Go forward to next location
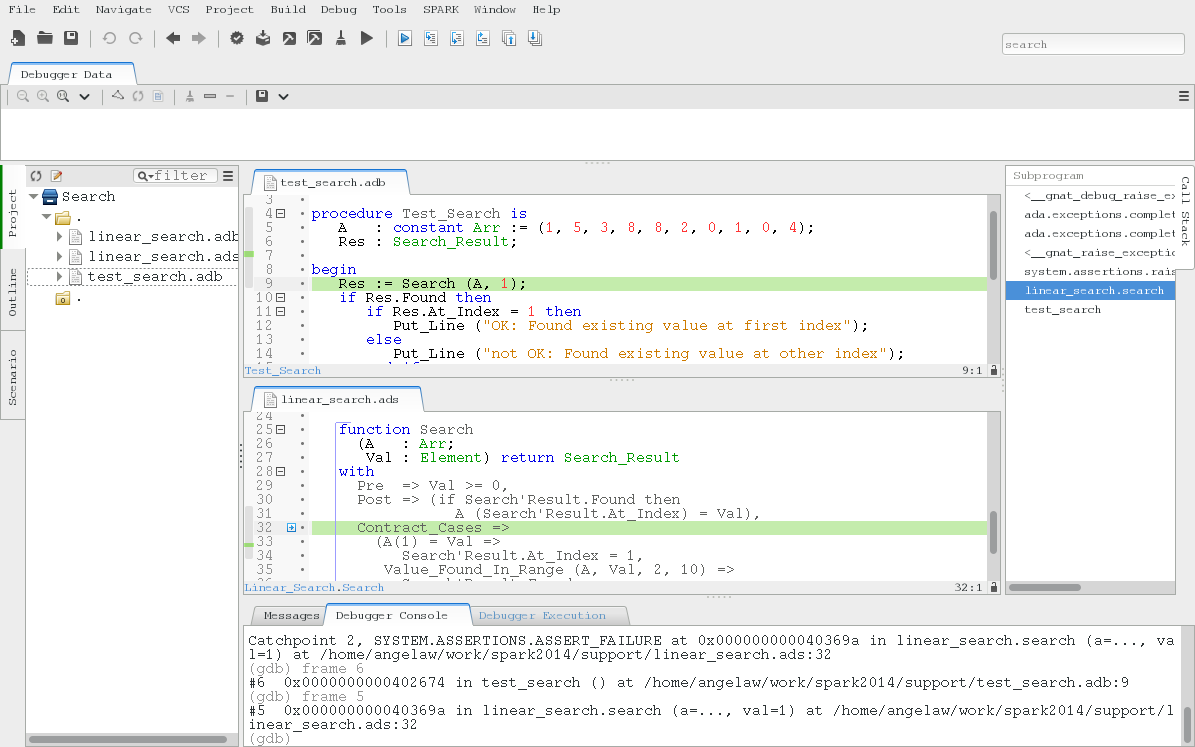Viewport: 1195px width, 747px height. pos(199,38)
